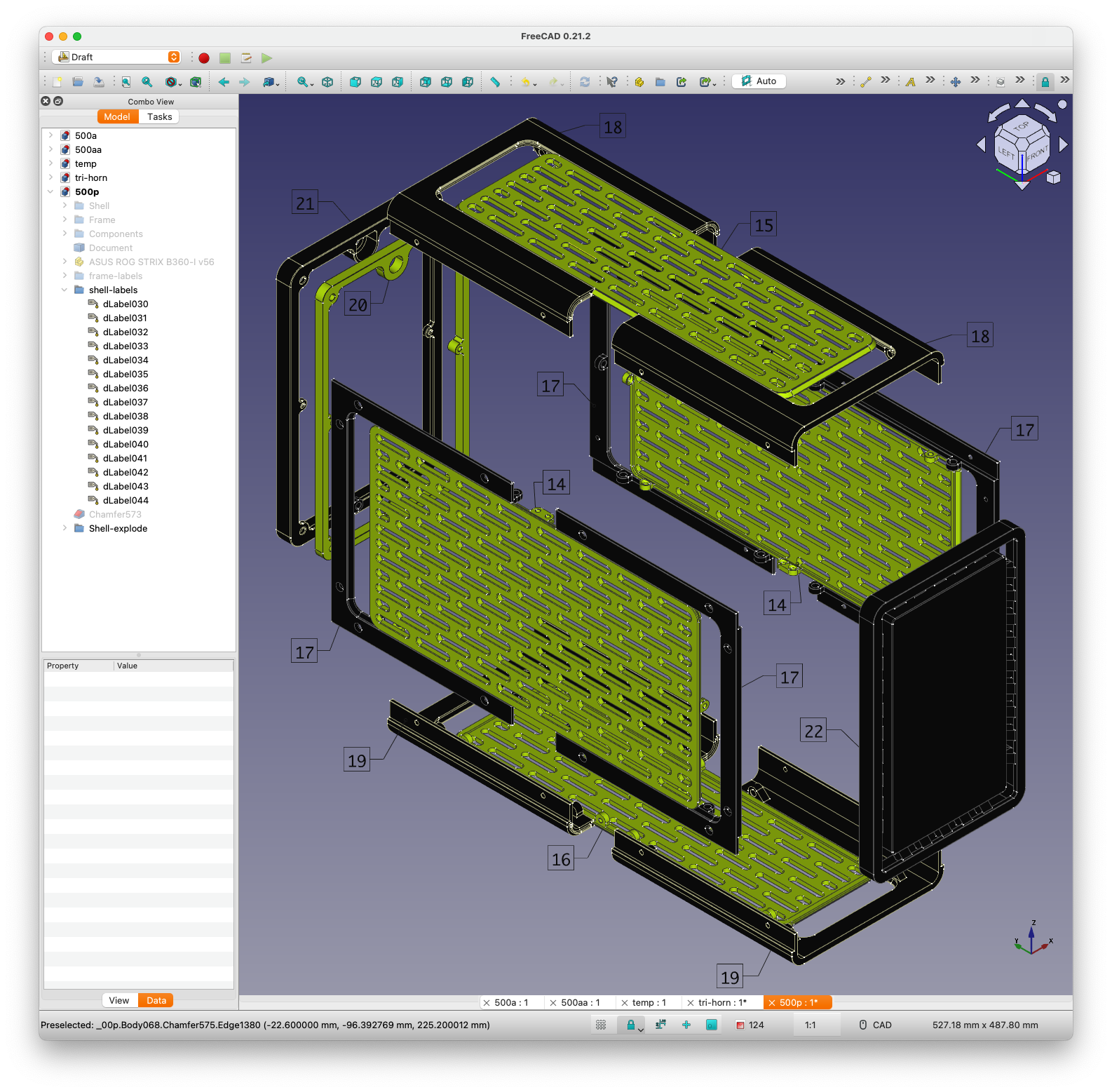This screenshot has height=1092, width=1112.
Task: Toggle the working plane snap plus icon
Action: click(686, 1025)
